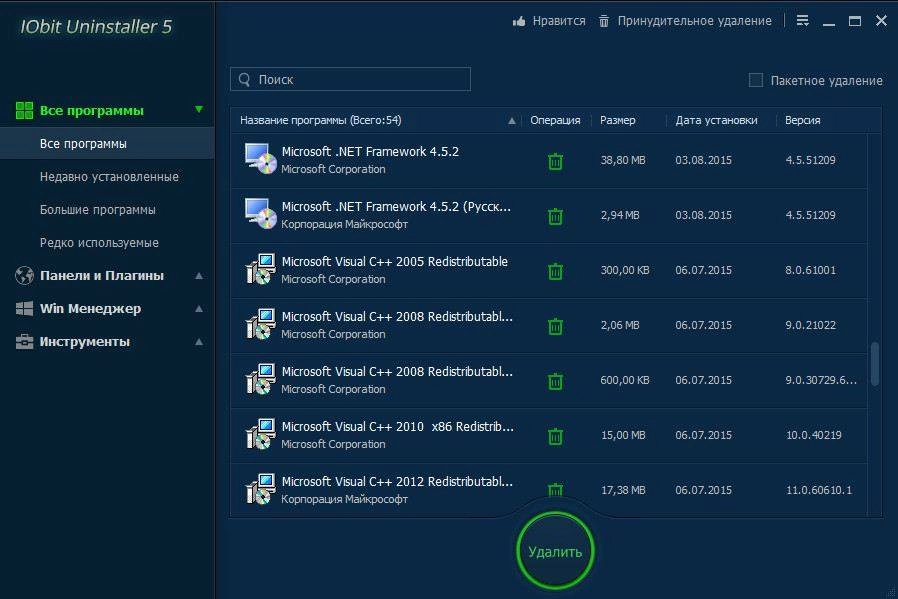
Task: Click installer icon of Visual C++ 2005 Redistributable
Action: click(261, 269)
